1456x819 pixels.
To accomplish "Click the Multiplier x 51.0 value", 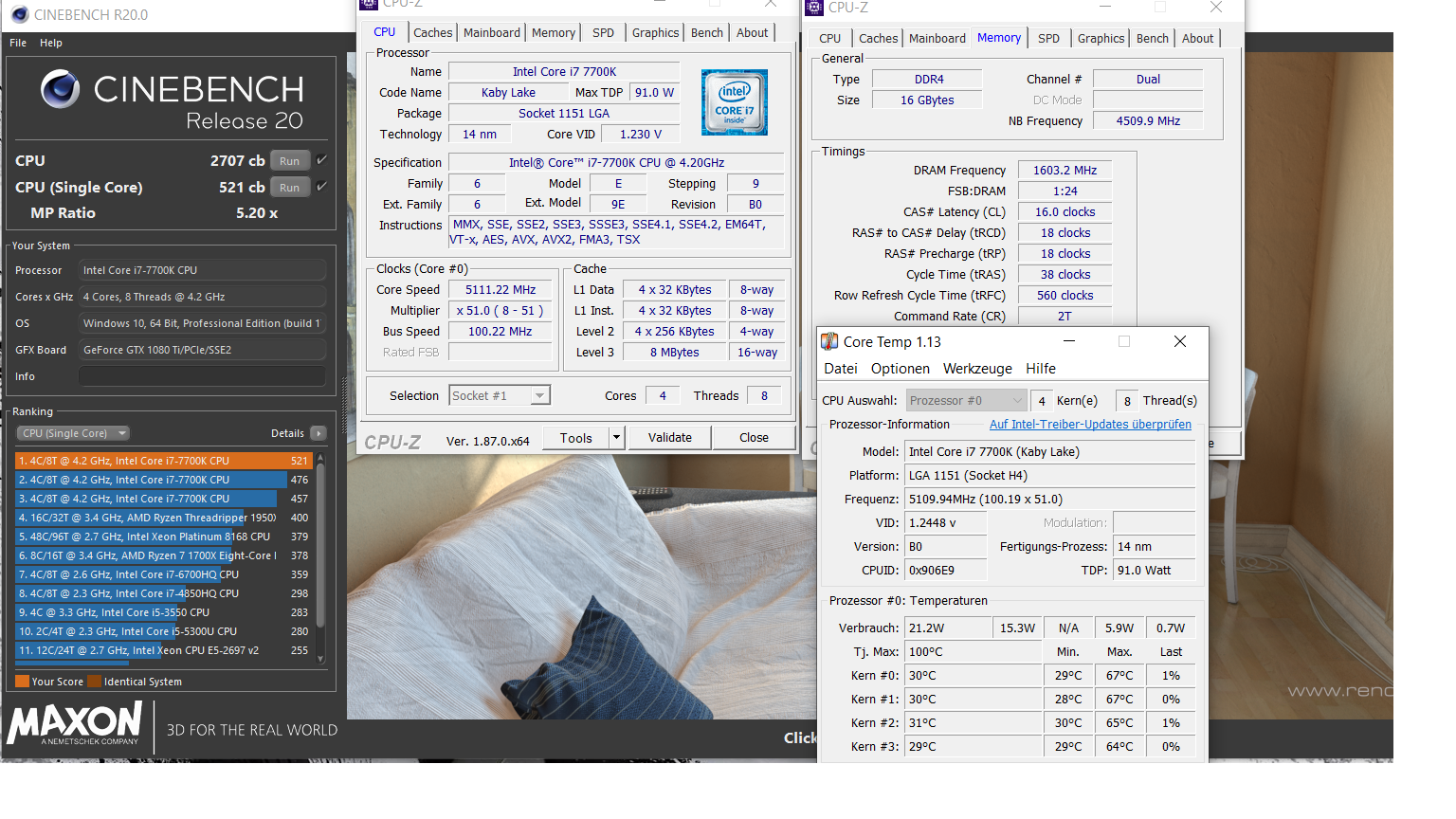I will point(500,311).
